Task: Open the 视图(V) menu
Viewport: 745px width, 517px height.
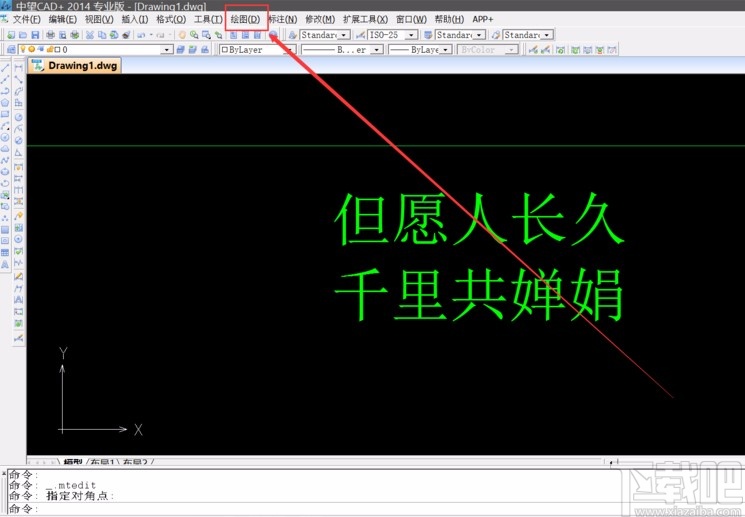Action: [x=99, y=19]
